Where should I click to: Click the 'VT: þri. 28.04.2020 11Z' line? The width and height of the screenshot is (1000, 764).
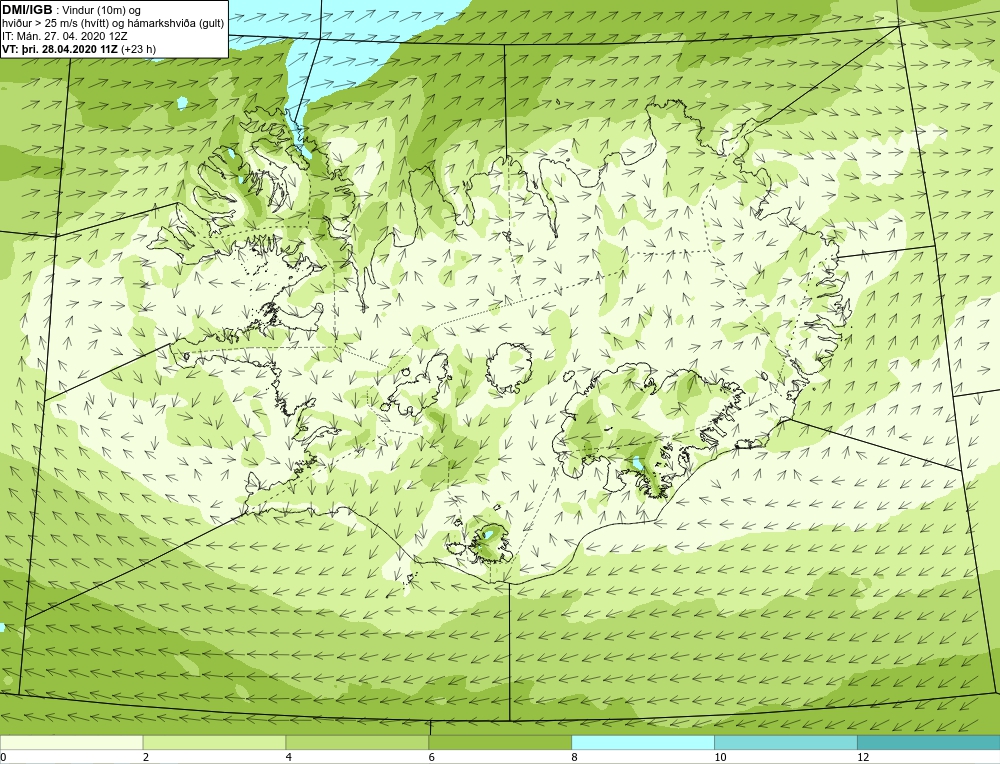[x=60, y=48]
